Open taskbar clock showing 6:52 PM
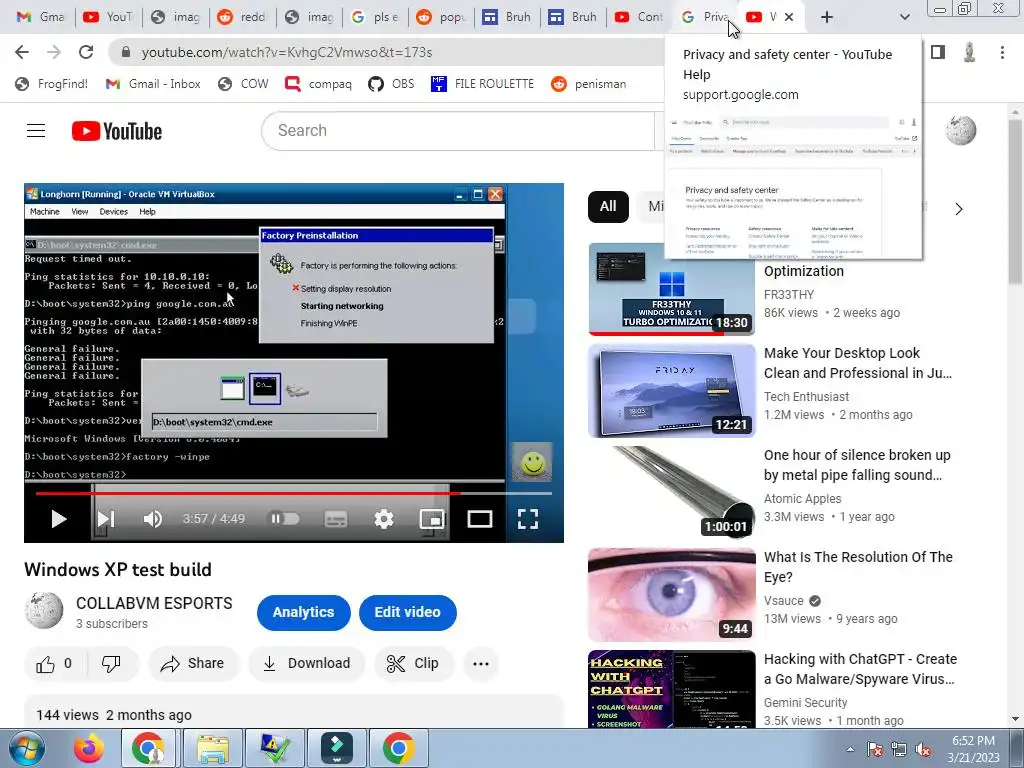This screenshot has height=768, width=1024. point(973,749)
